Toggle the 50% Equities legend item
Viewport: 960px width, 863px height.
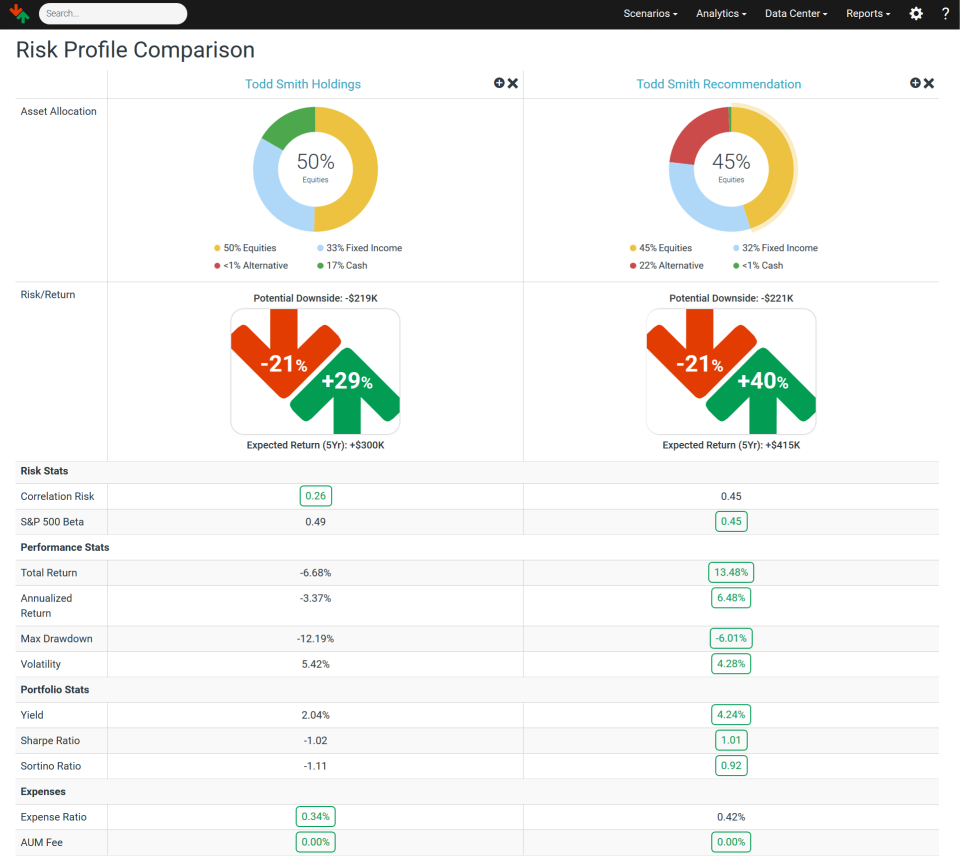(245, 248)
